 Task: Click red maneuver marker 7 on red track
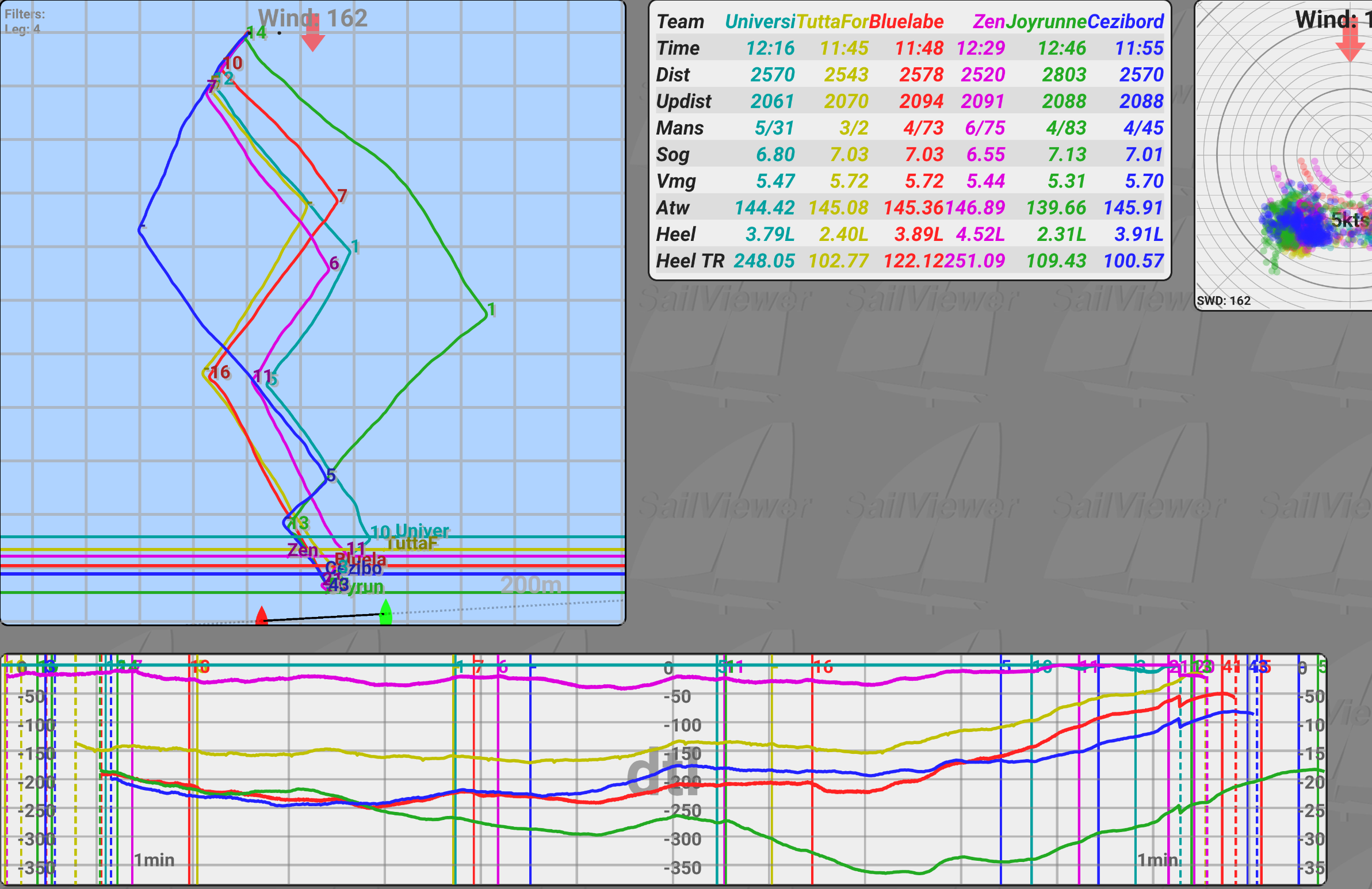coord(342,196)
